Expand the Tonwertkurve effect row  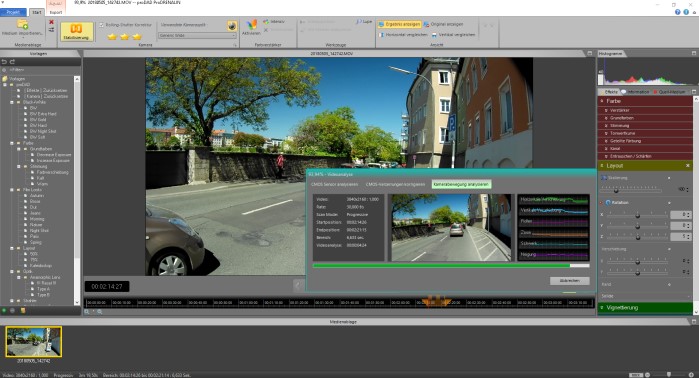click(x=645, y=133)
